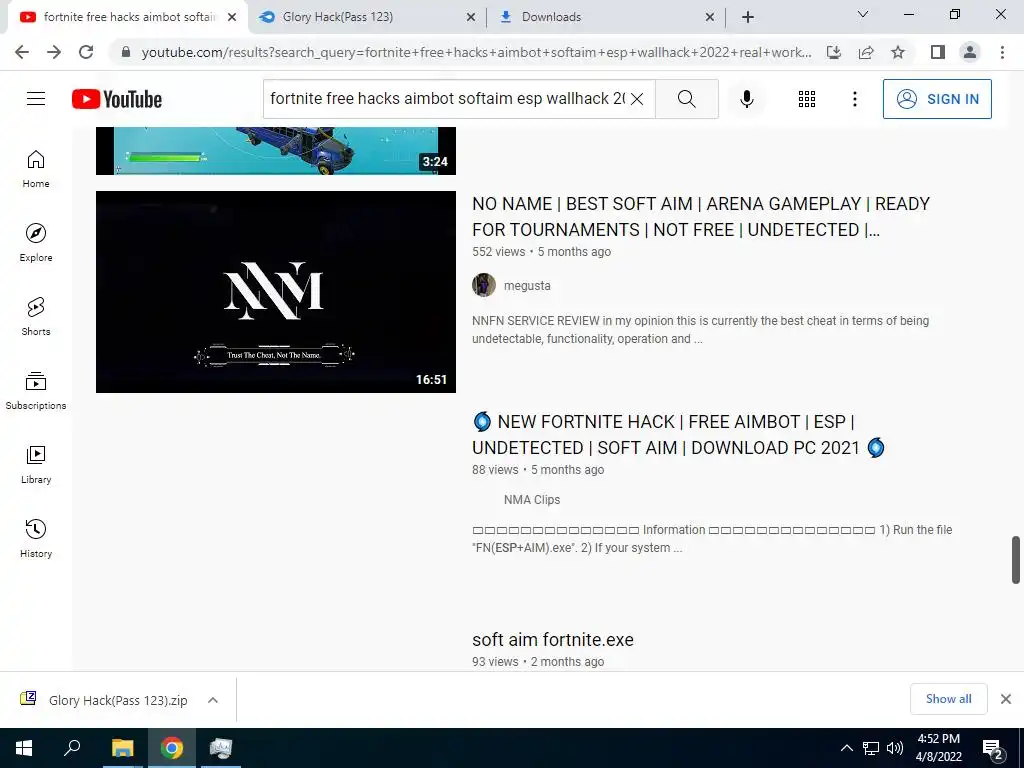
Task: Reload the current page
Action: [86, 52]
